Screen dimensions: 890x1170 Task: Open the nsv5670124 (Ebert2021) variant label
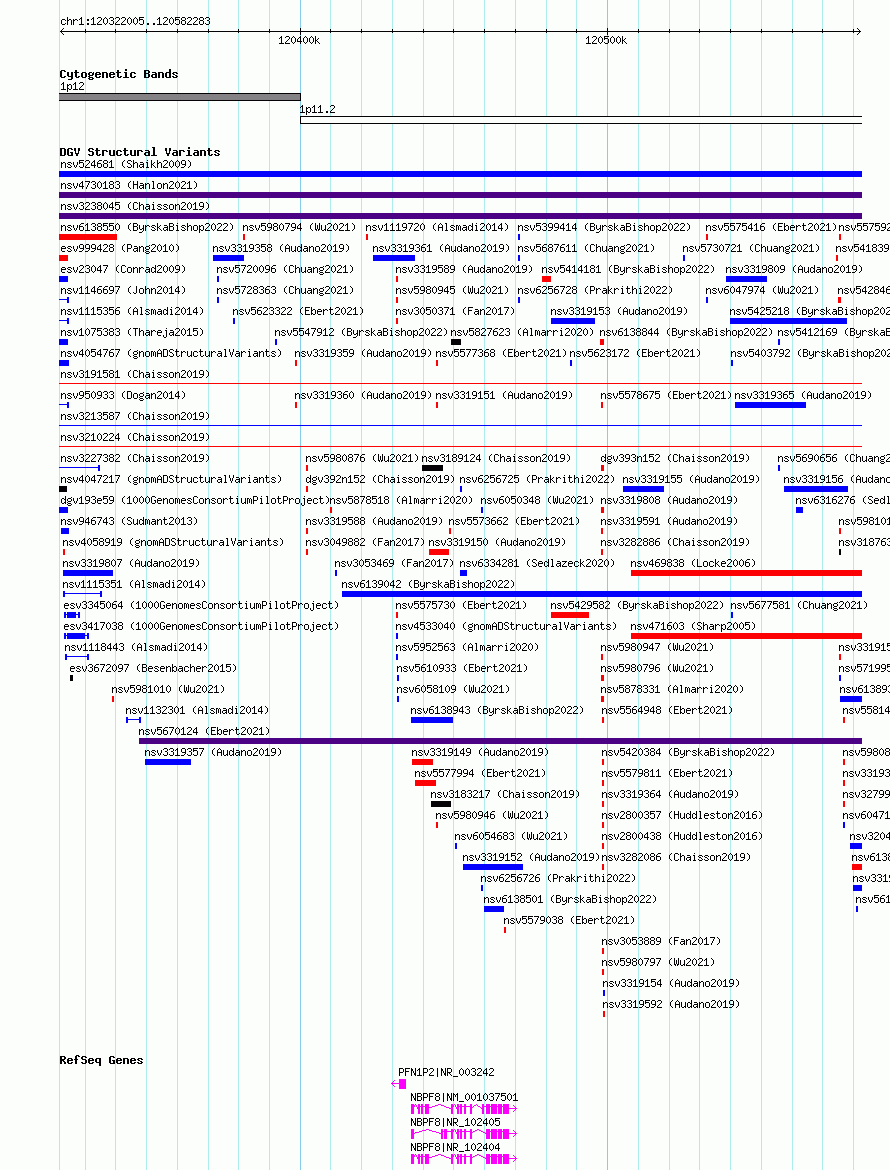pos(204,731)
